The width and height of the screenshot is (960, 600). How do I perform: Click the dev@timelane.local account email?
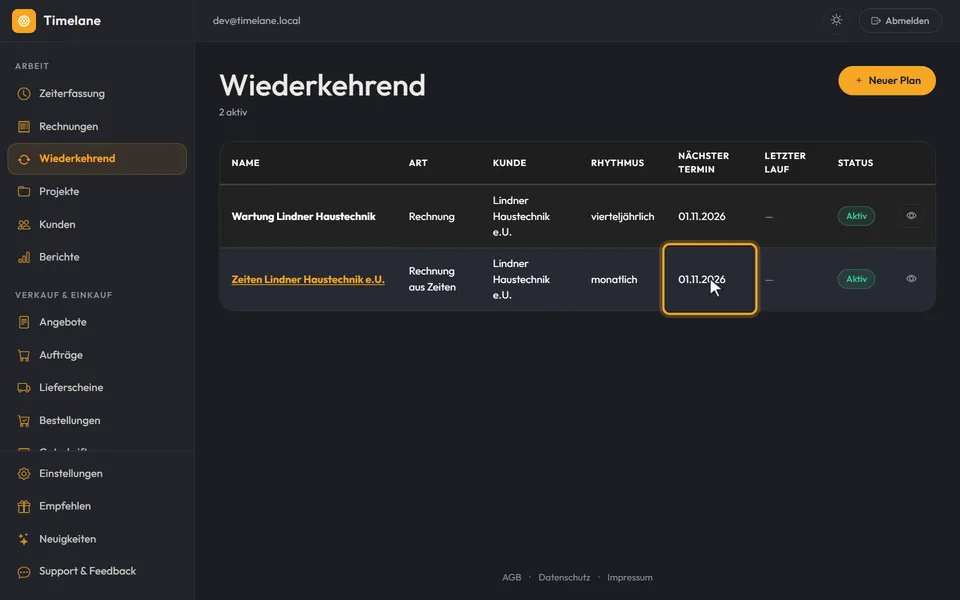click(x=257, y=21)
